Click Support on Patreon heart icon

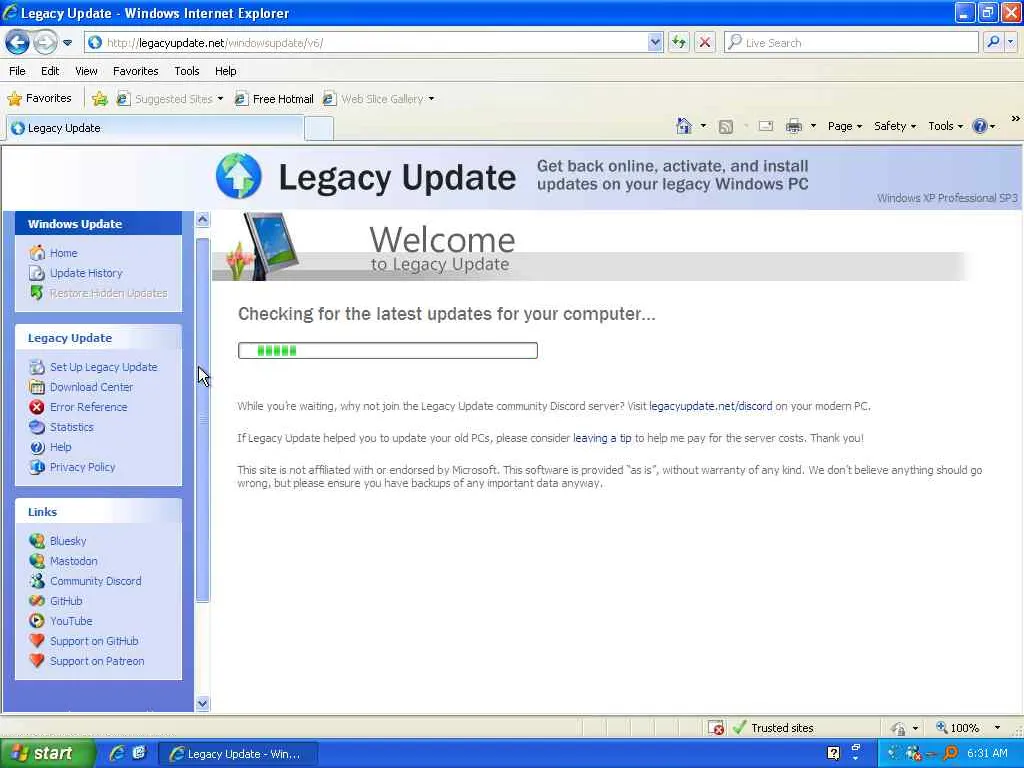[37, 661]
